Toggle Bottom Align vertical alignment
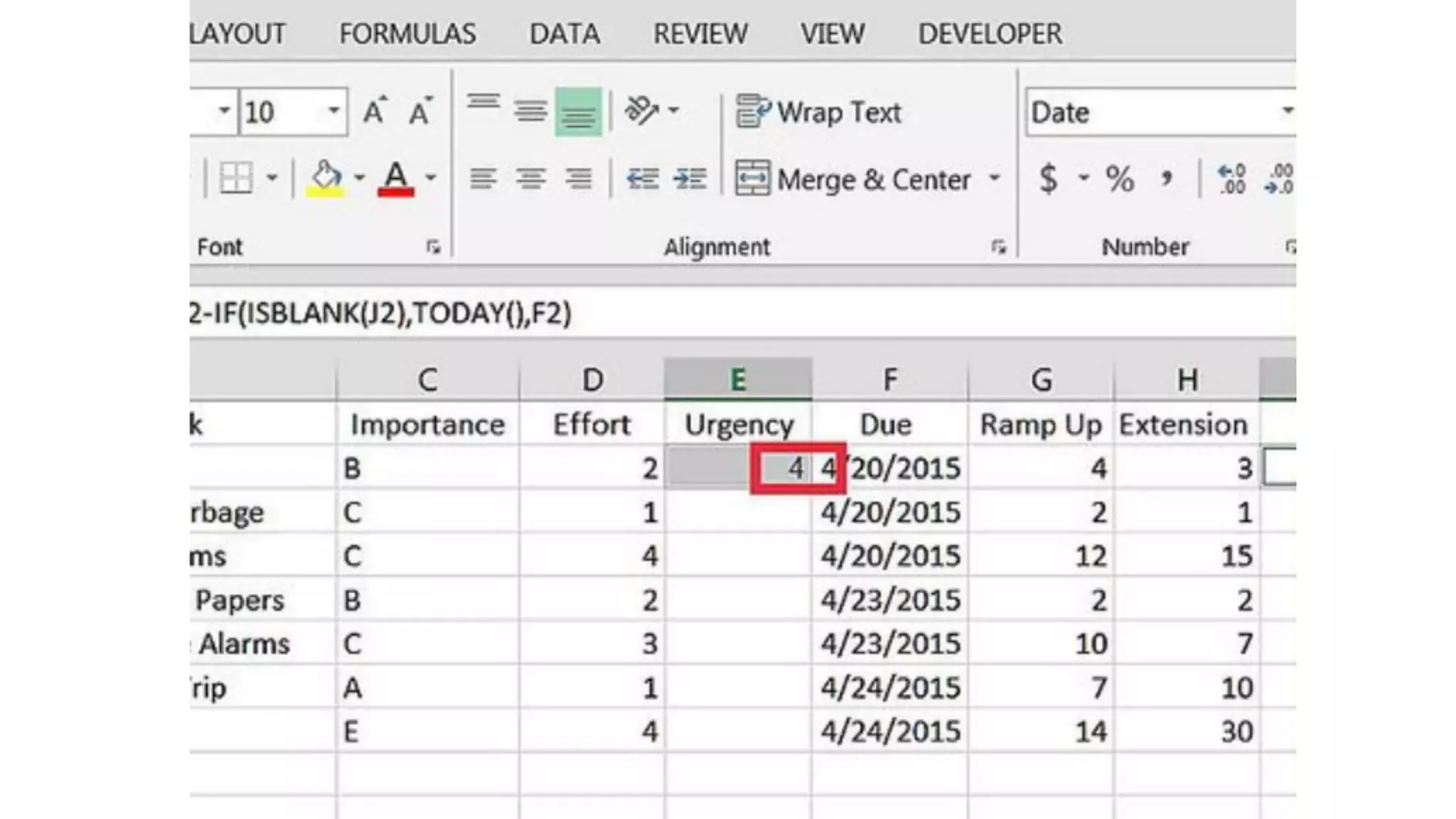The image size is (1456, 819). pos(578,112)
